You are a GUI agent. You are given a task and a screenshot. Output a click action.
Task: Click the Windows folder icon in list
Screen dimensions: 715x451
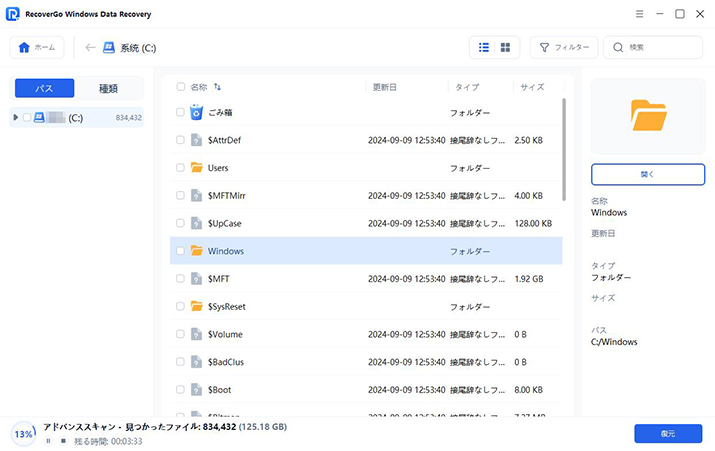[197, 251]
